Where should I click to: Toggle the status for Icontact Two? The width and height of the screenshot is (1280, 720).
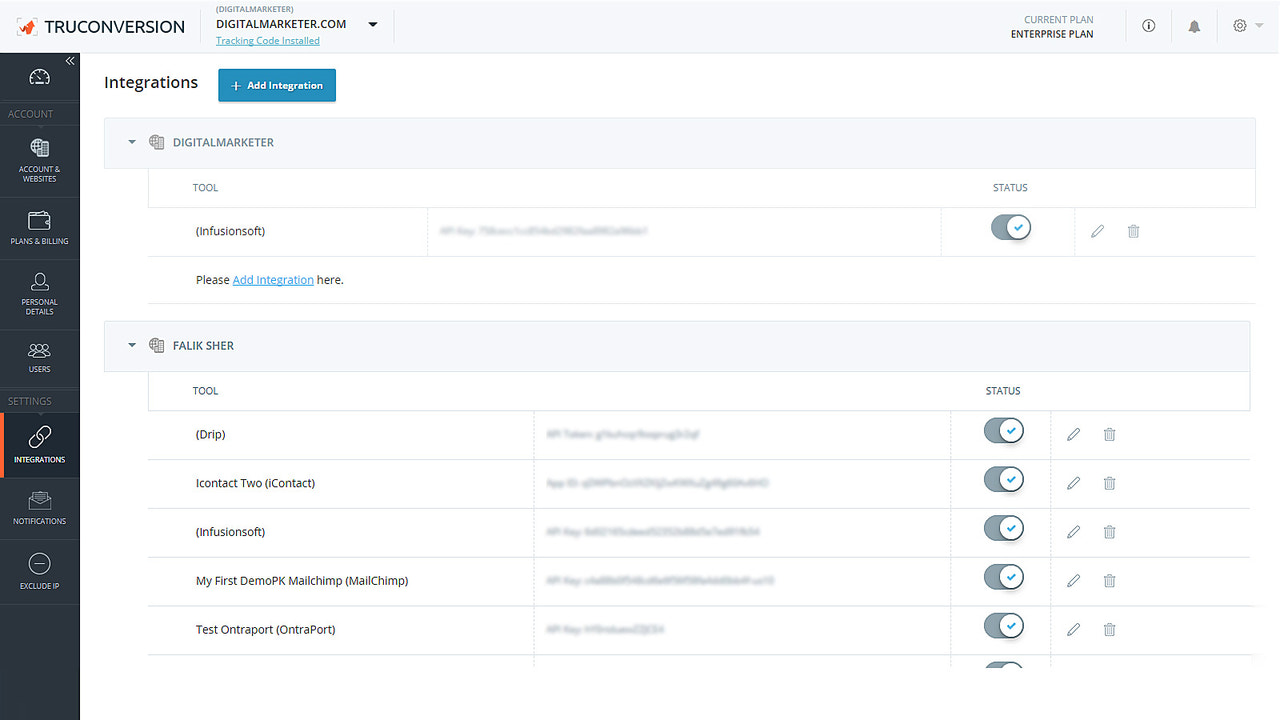click(x=1003, y=479)
